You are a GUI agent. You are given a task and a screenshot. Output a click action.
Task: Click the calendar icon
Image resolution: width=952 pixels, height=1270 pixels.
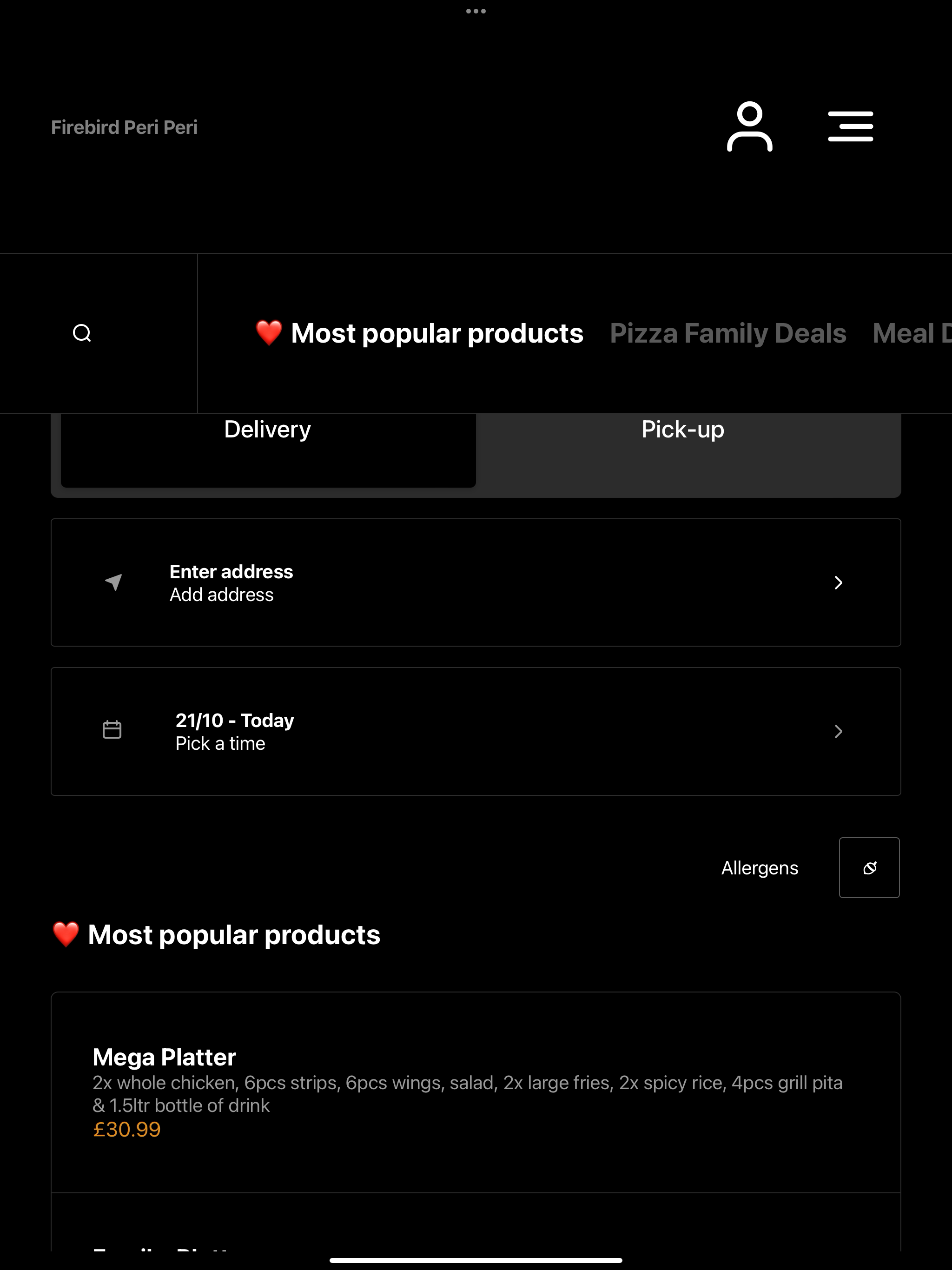click(112, 730)
